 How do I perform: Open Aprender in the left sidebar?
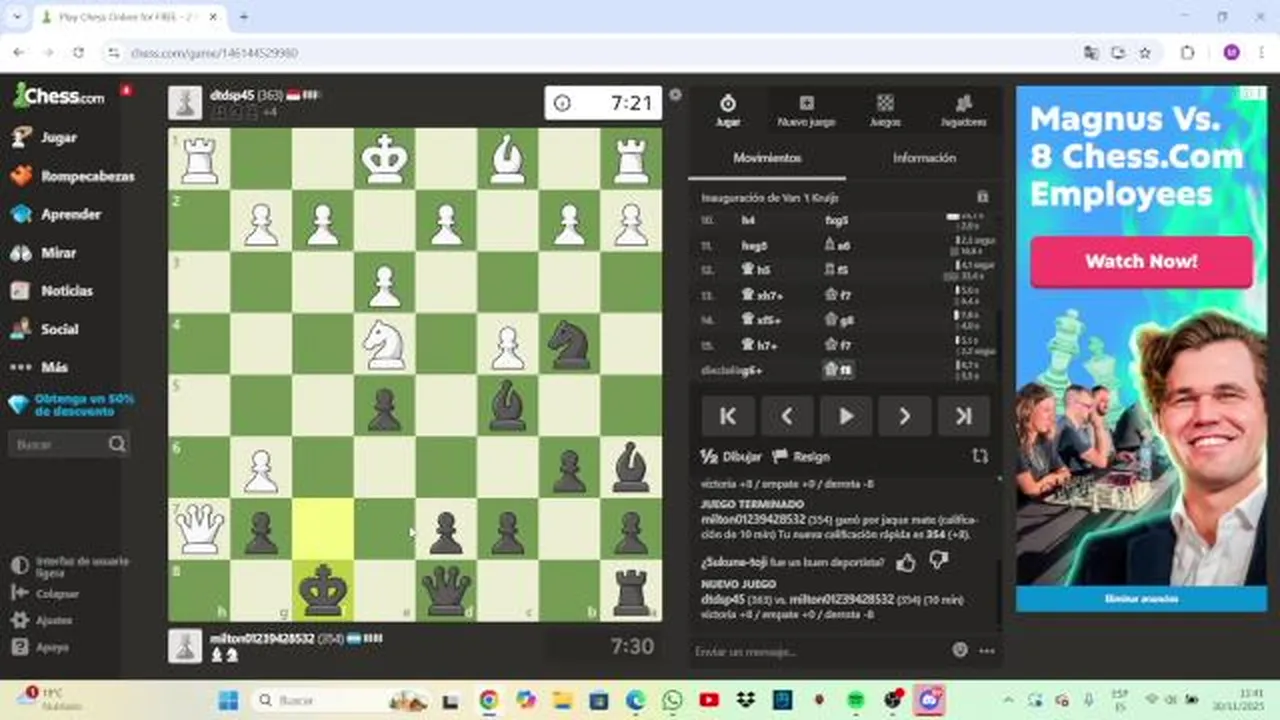click(56, 214)
